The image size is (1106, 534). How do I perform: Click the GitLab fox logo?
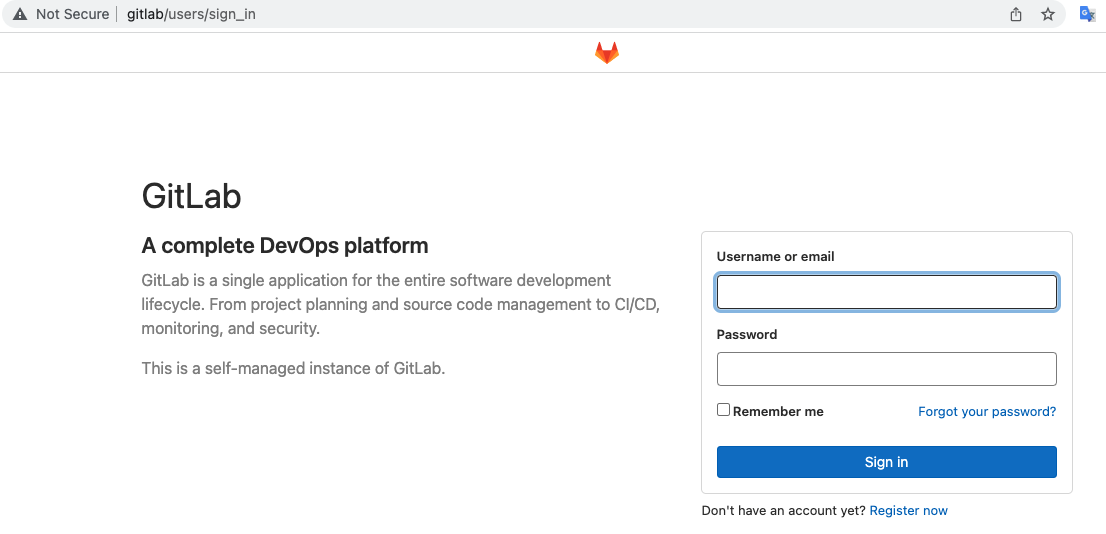(607, 53)
